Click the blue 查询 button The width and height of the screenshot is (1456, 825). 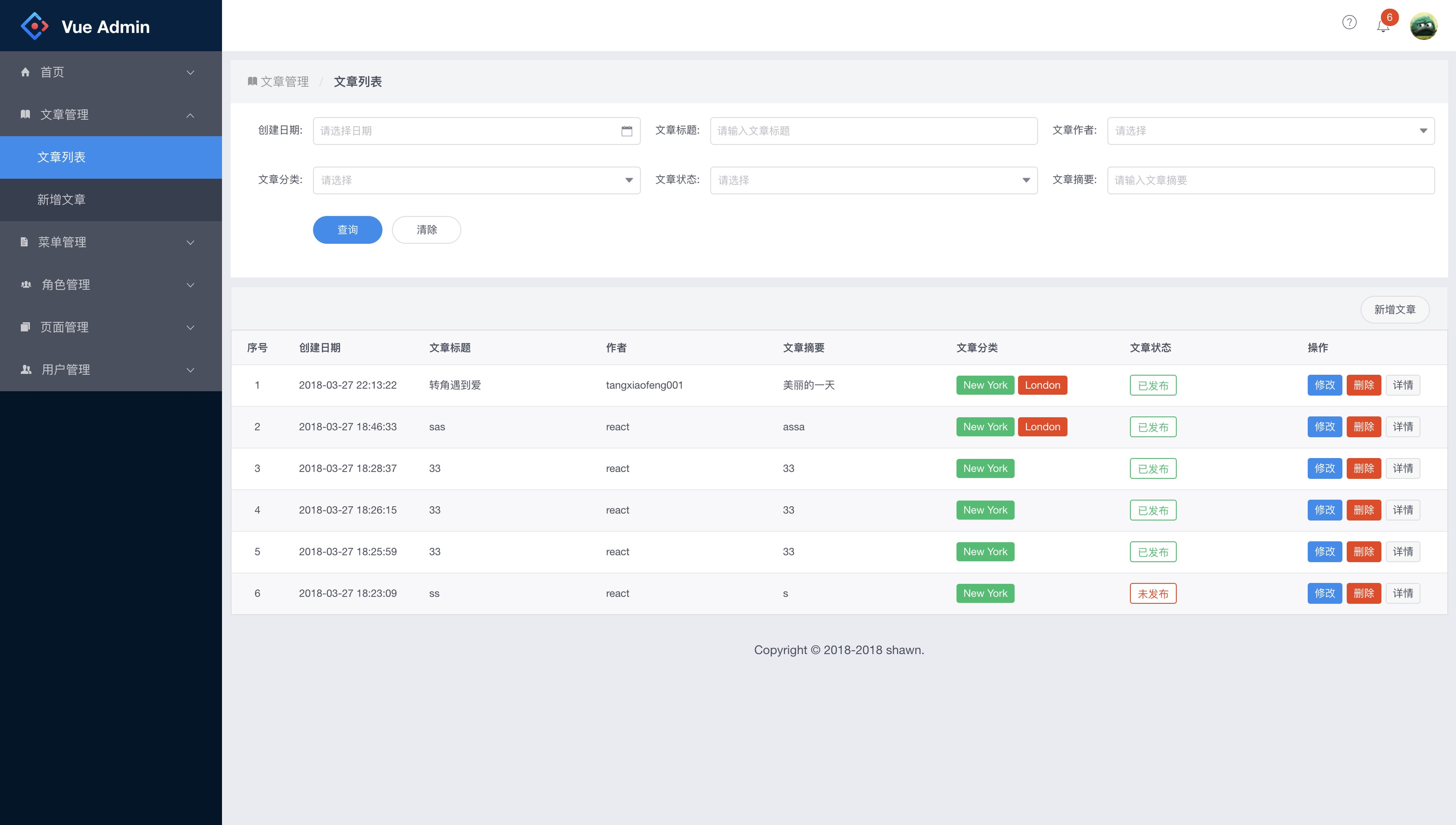[x=347, y=229]
